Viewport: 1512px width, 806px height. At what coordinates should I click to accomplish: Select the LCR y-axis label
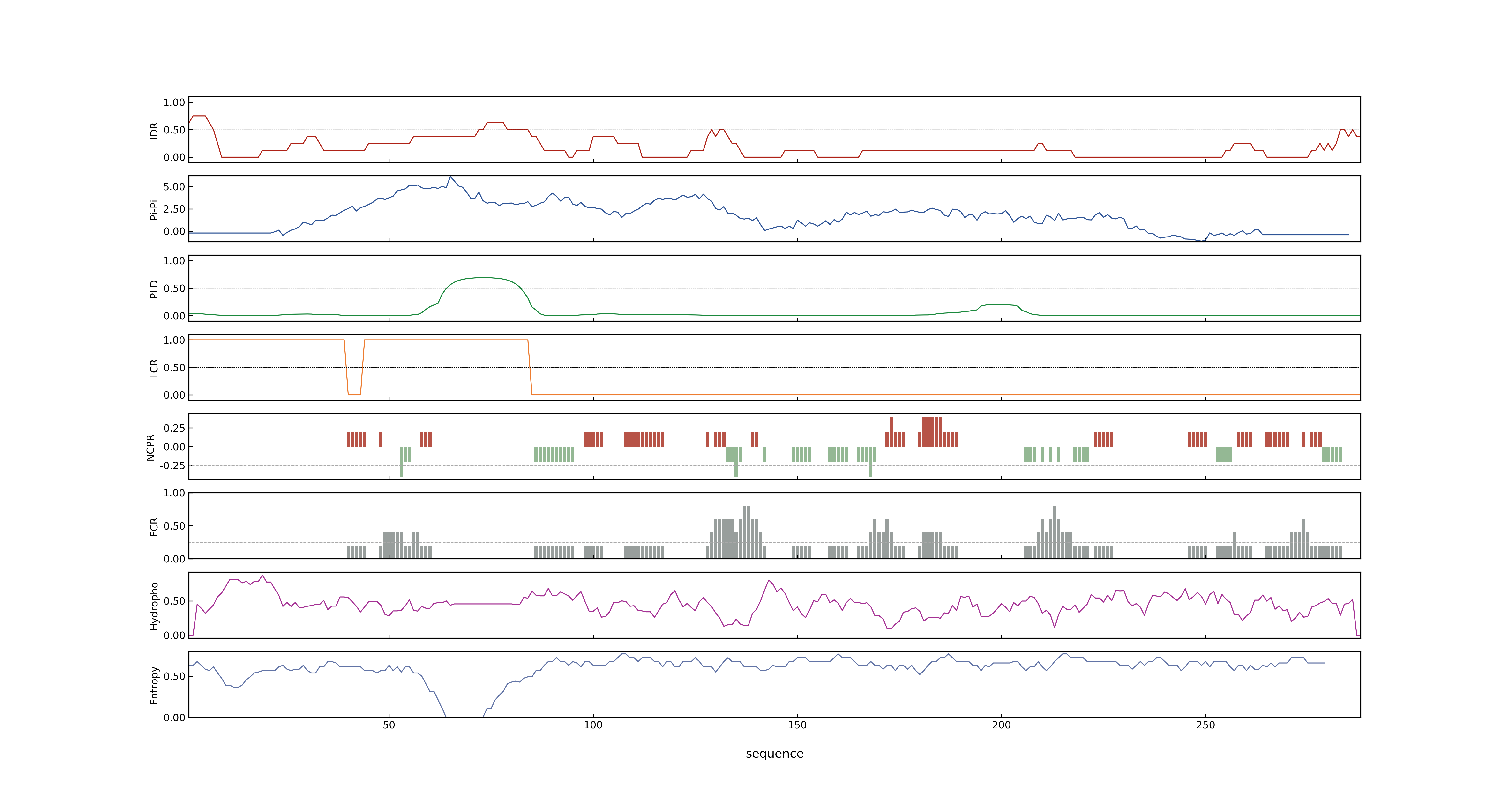[x=154, y=368]
